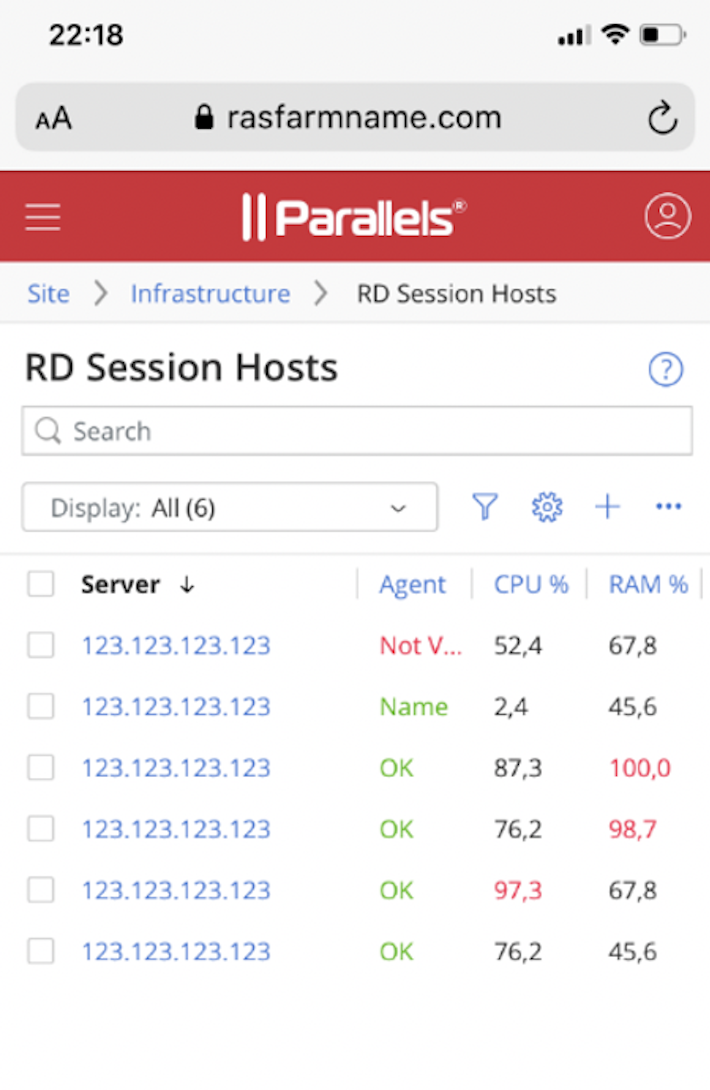Viewport: 710px width, 1090px height.
Task: Tap the Wi-Fi status icon
Action: (x=615, y=33)
